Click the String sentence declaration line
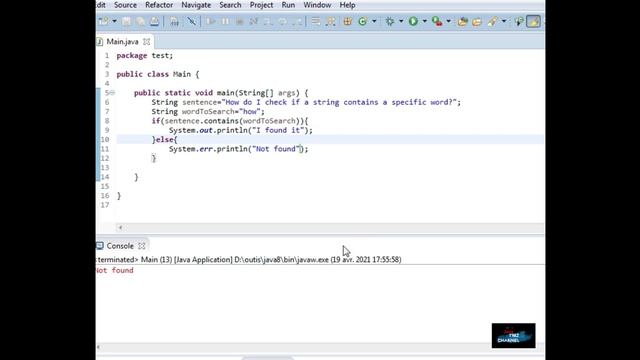 (x=306, y=102)
